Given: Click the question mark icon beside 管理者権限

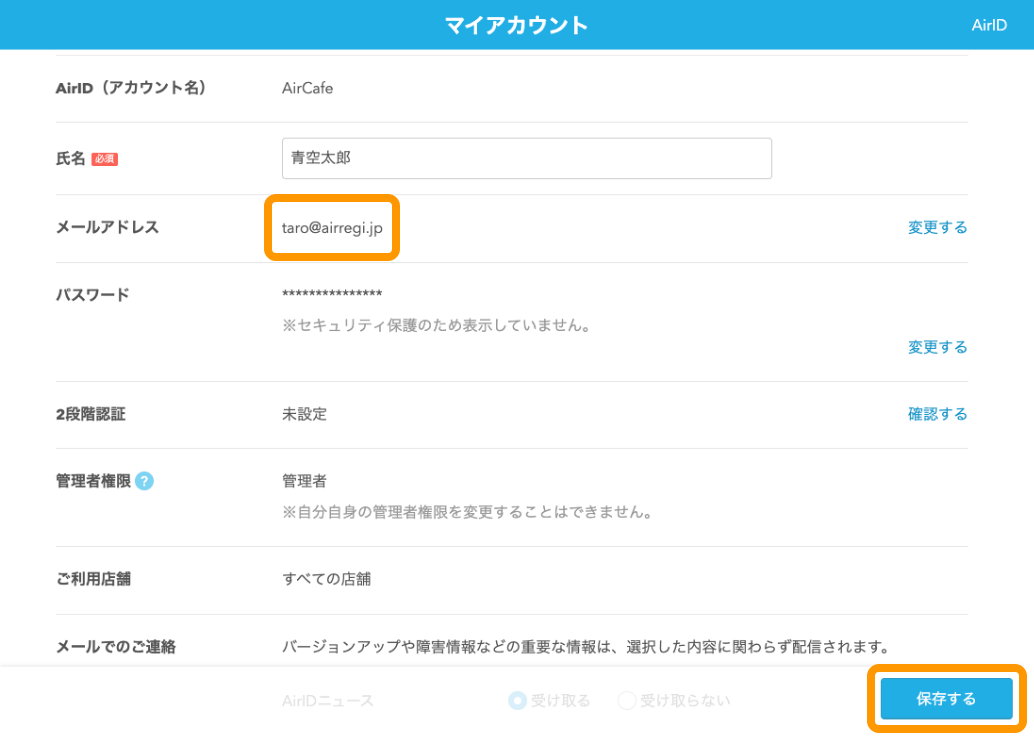Looking at the screenshot, I should (145, 480).
